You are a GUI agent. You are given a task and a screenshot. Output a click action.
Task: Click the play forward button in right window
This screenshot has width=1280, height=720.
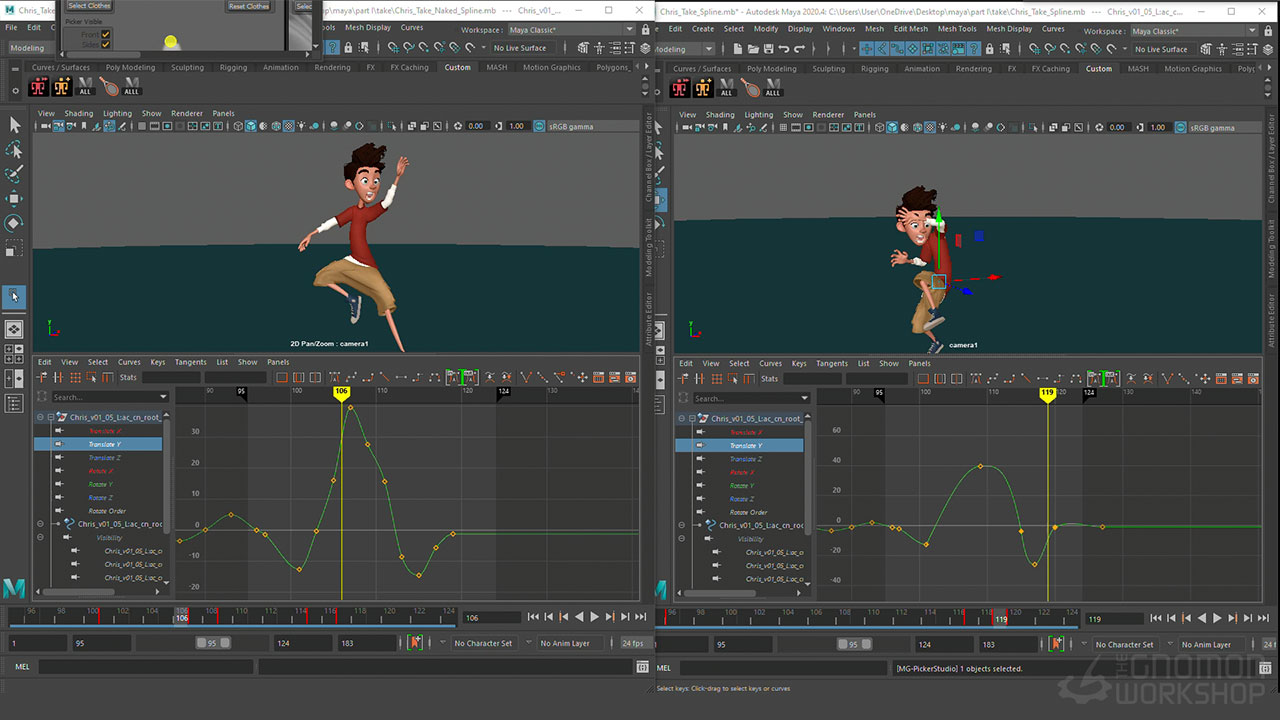click(x=1217, y=618)
